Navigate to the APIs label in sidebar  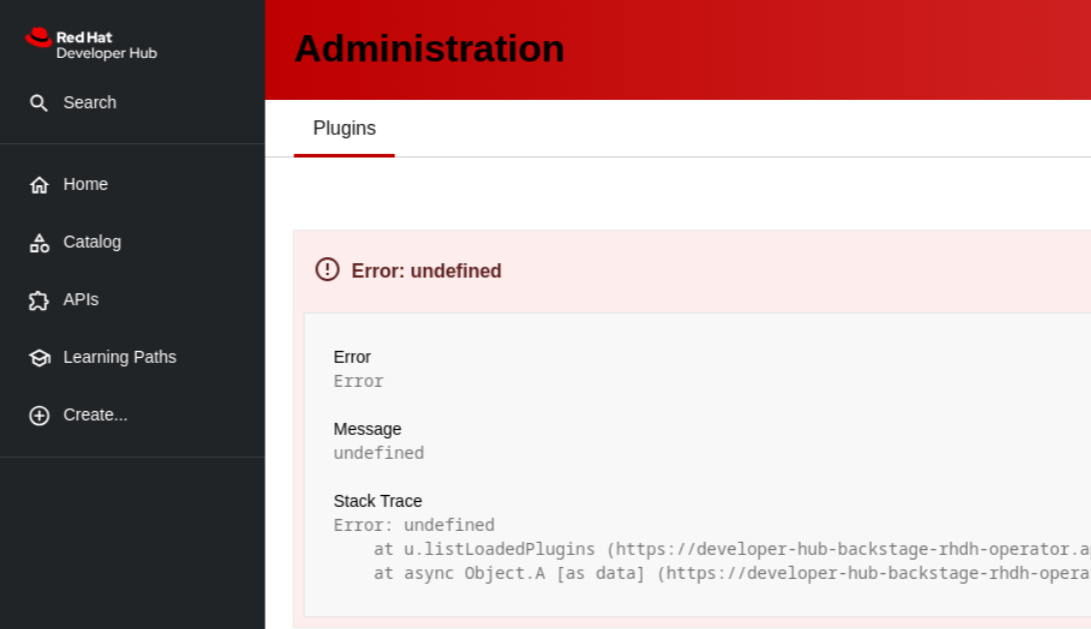coord(81,300)
